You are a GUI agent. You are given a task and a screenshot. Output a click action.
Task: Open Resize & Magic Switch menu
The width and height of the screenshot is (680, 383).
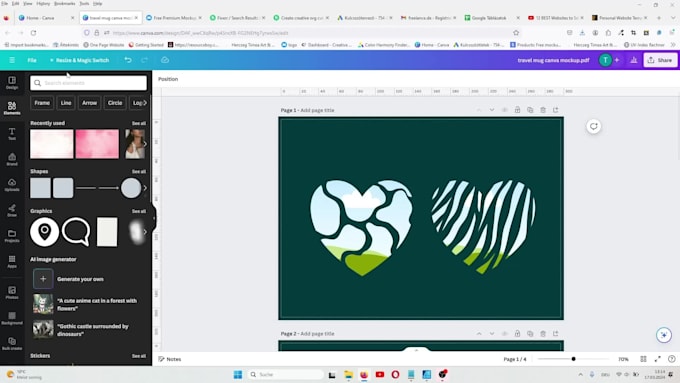[79, 60]
